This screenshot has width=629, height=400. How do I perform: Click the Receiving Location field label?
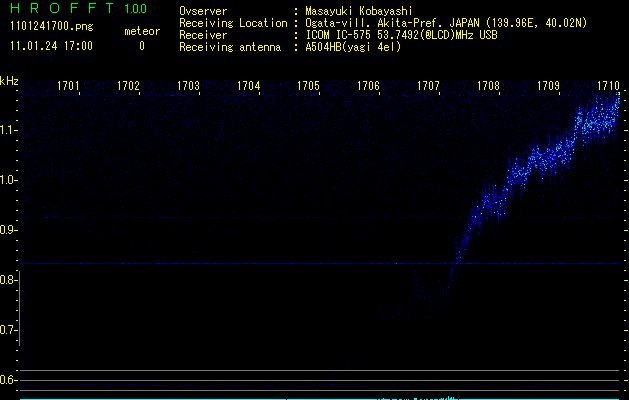point(233,23)
